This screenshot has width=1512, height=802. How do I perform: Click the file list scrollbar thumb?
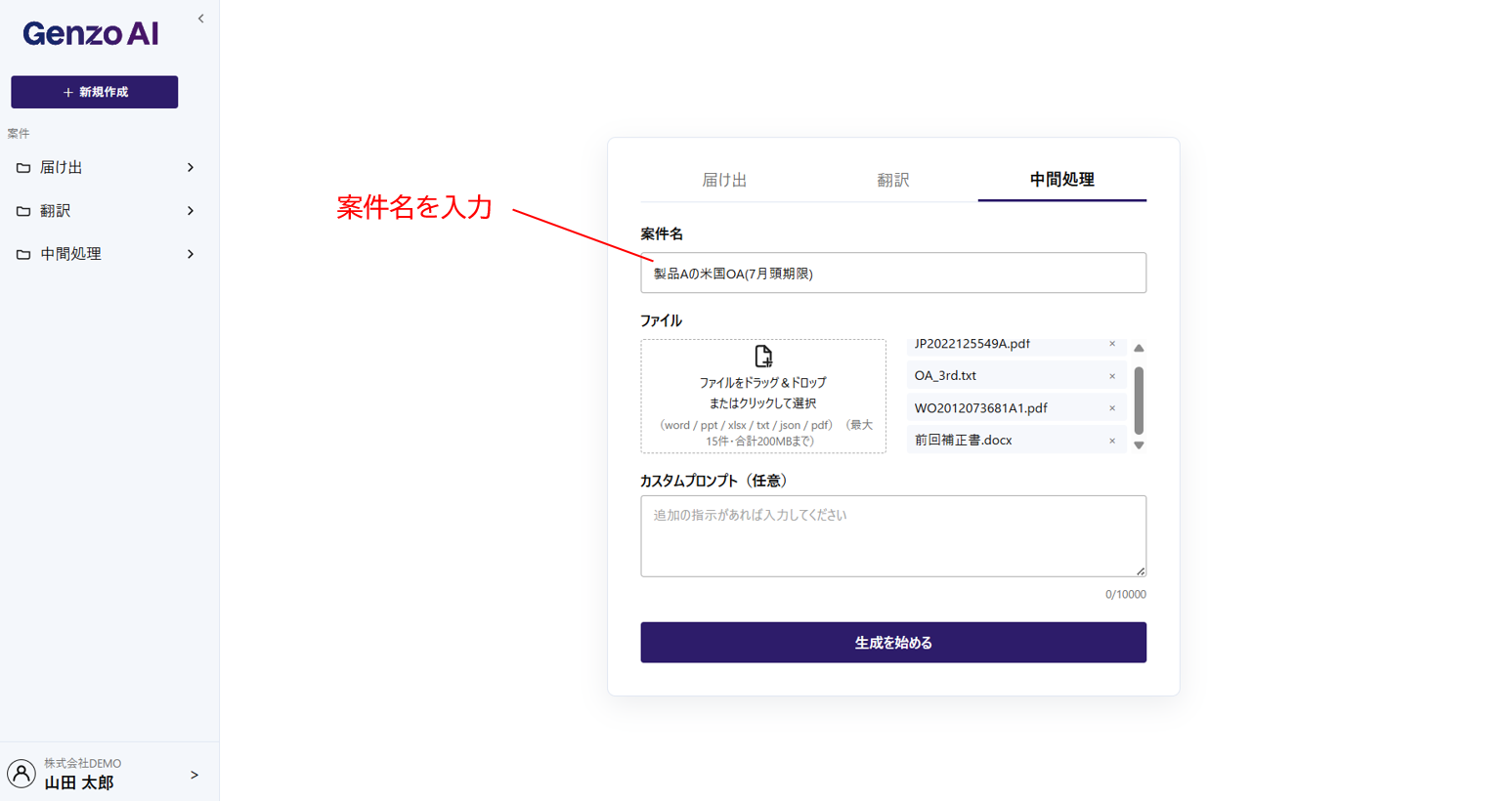point(1139,401)
